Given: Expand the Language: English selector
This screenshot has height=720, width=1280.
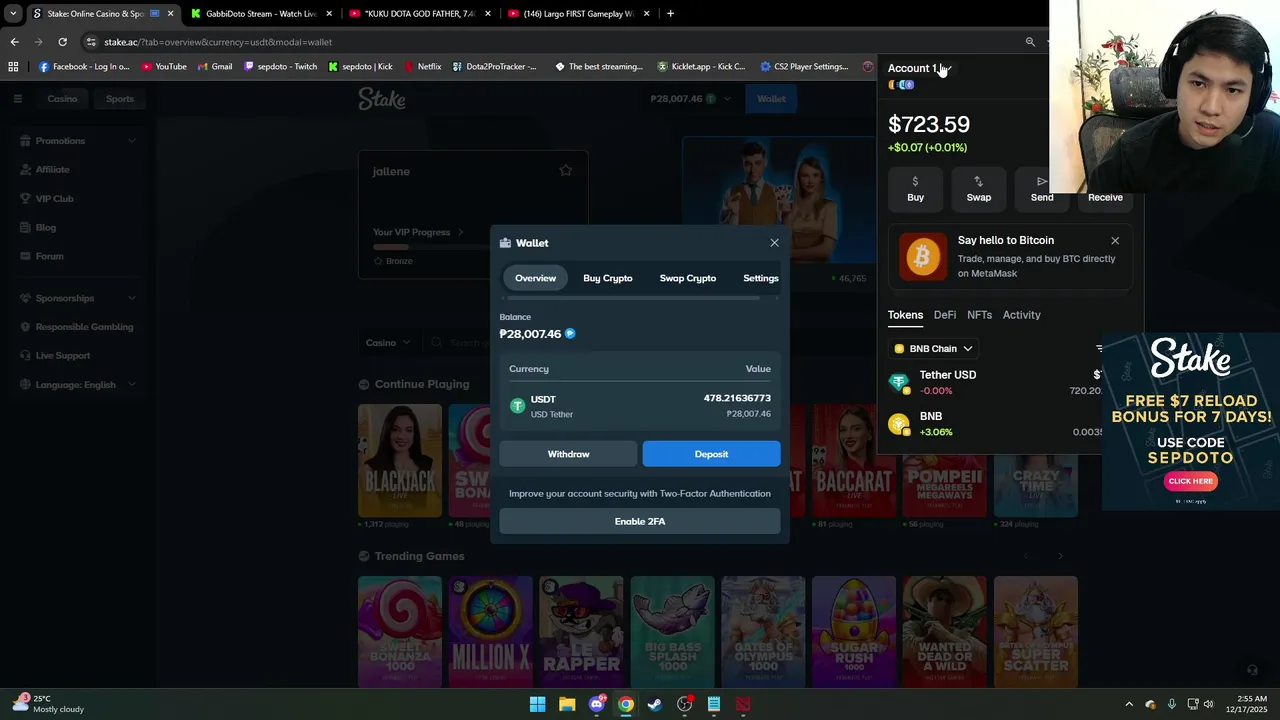Looking at the screenshot, I should (x=78, y=385).
